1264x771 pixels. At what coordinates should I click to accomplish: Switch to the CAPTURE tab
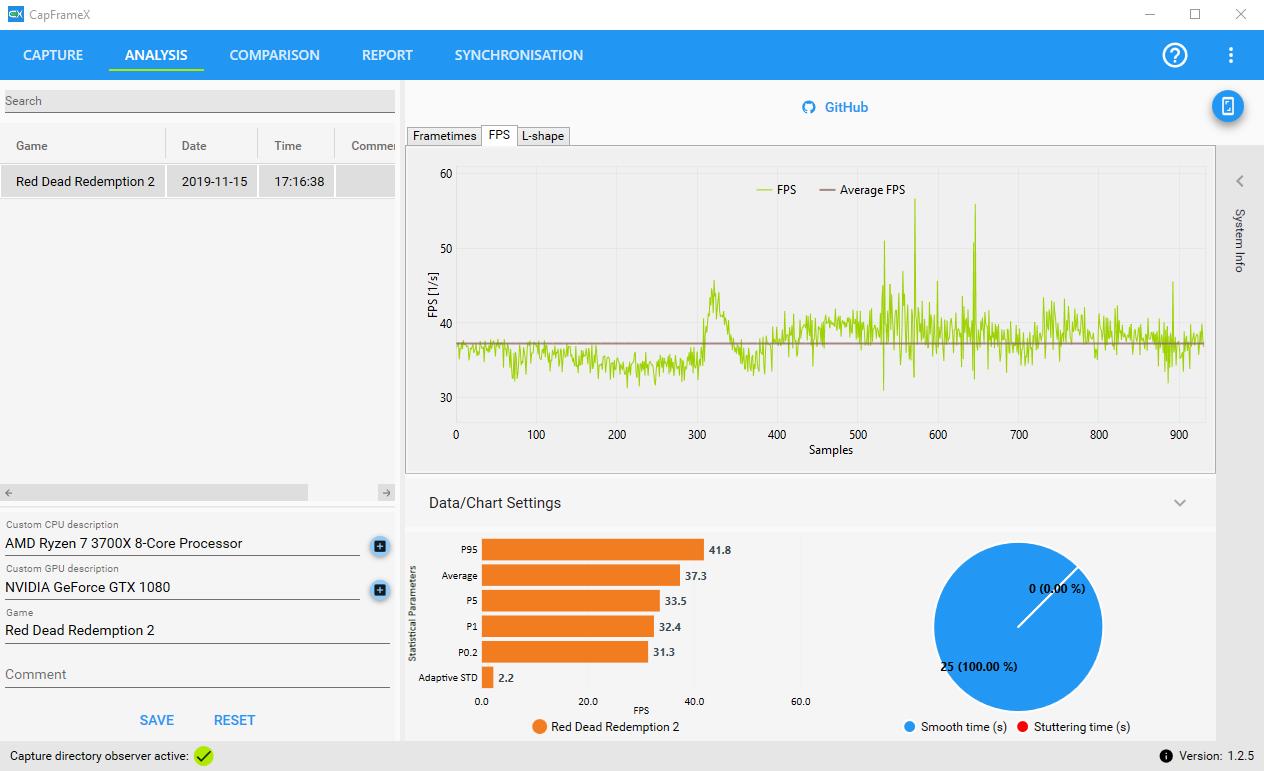coord(53,55)
